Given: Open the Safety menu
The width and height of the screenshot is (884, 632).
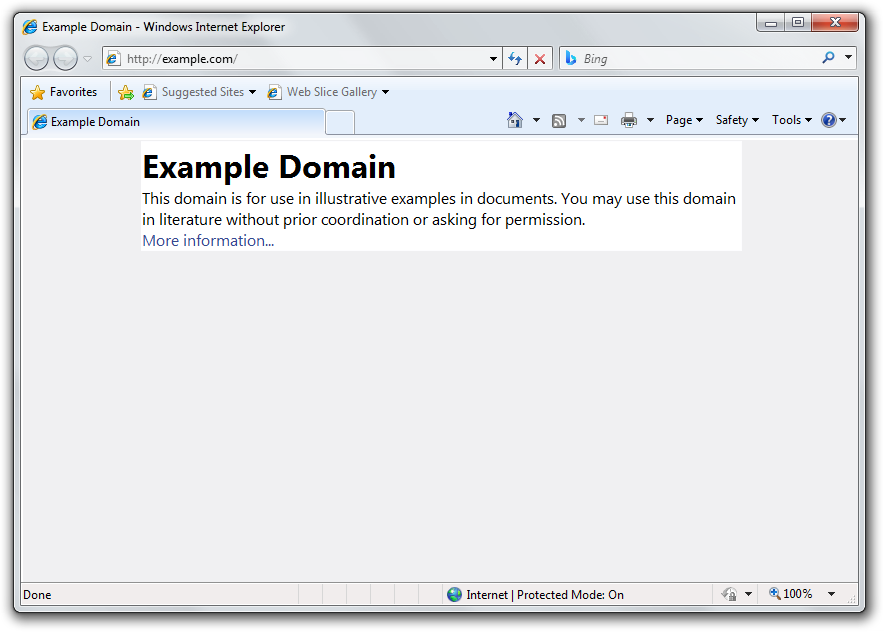Looking at the screenshot, I should (x=737, y=120).
